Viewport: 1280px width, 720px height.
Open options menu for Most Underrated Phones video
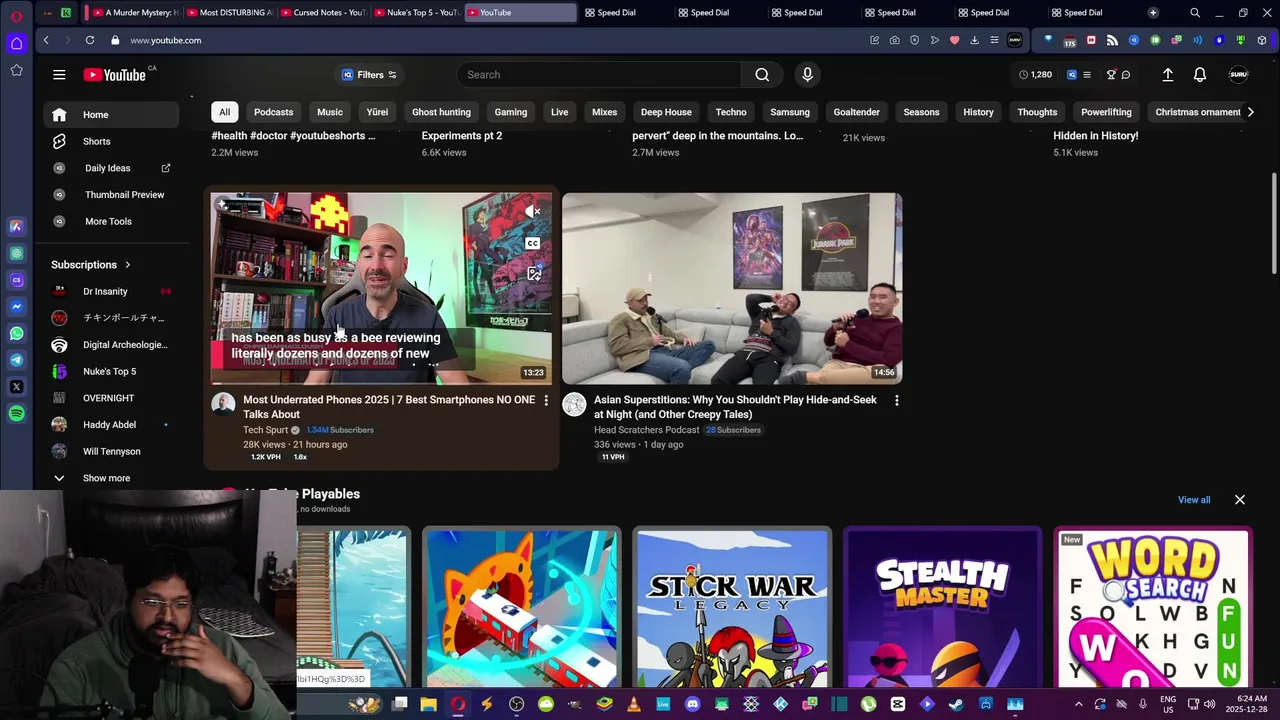(x=545, y=400)
